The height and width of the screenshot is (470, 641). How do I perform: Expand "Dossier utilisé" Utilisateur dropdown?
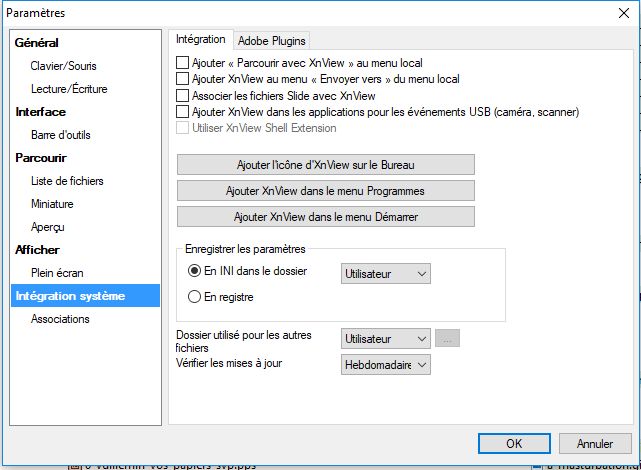pyautogui.click(x=385, y=340)
